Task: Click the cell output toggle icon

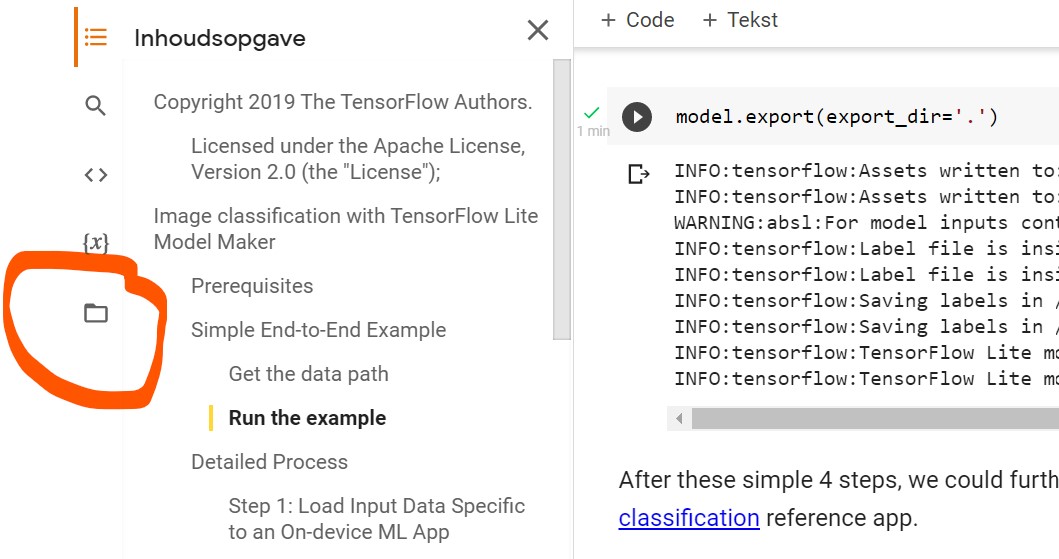Action: [638, 175]
